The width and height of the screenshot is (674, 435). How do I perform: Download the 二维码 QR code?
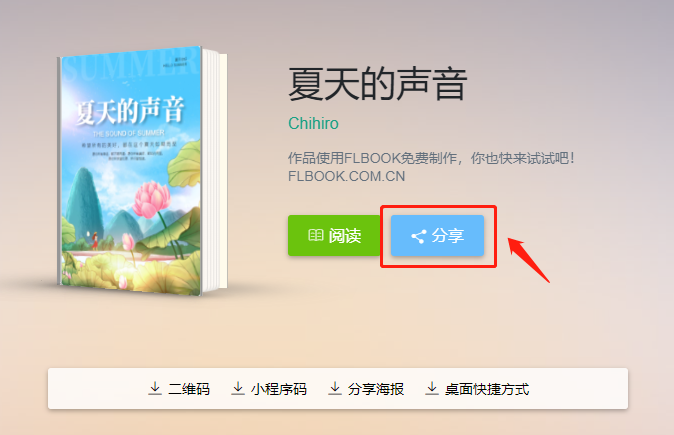[179, 389]
